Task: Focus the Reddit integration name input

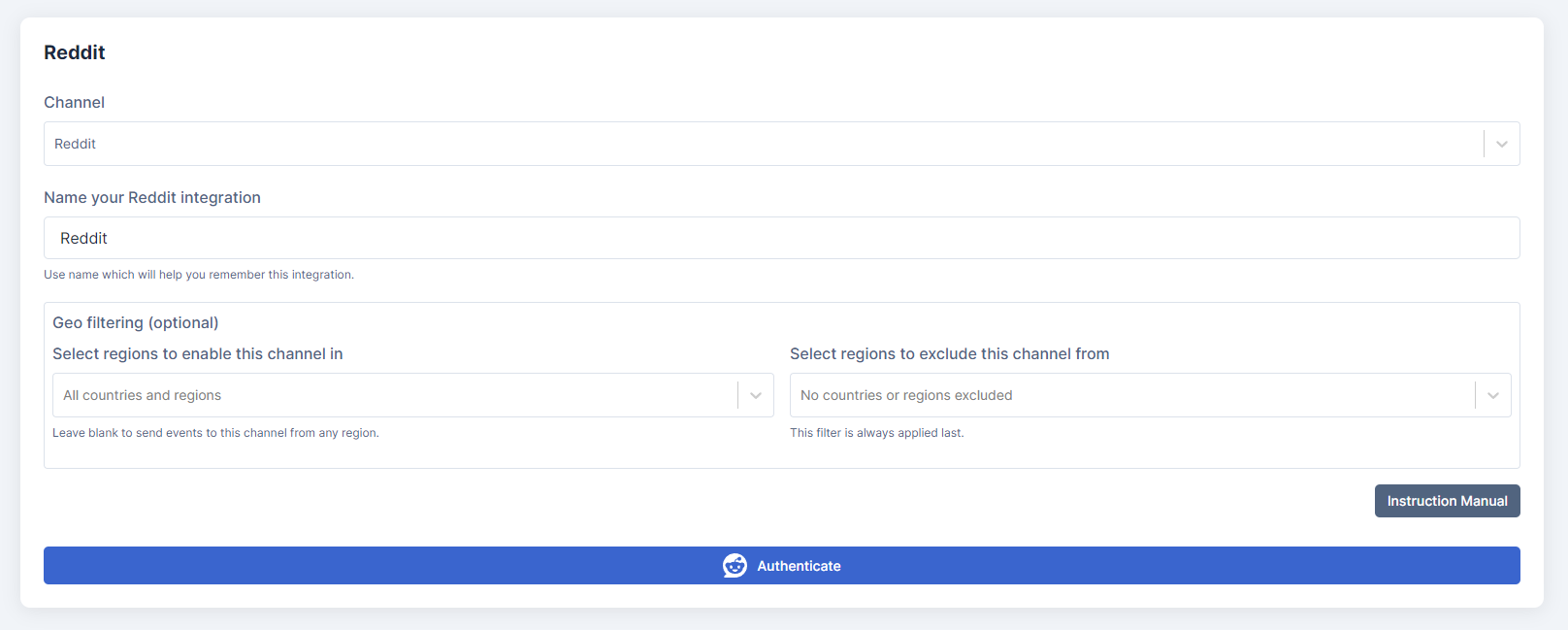Action: click(781, 238)
